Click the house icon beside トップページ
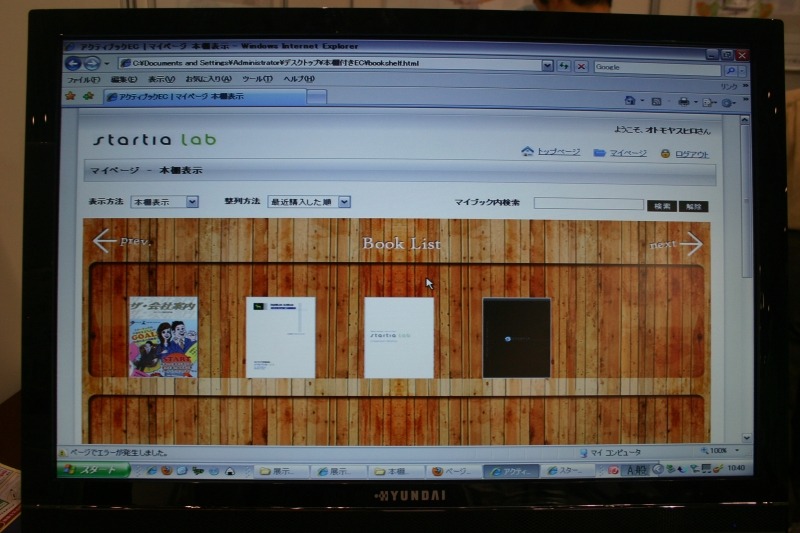Image resolution: width=800 pixels, height=533 pixels. pyautogui.click(x=528, y=151)
